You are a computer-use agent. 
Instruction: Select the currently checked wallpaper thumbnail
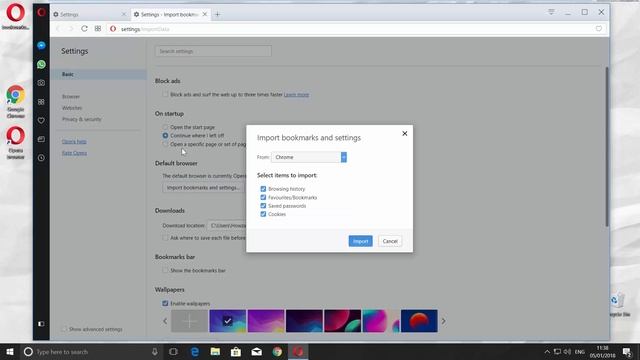(227, 321)
